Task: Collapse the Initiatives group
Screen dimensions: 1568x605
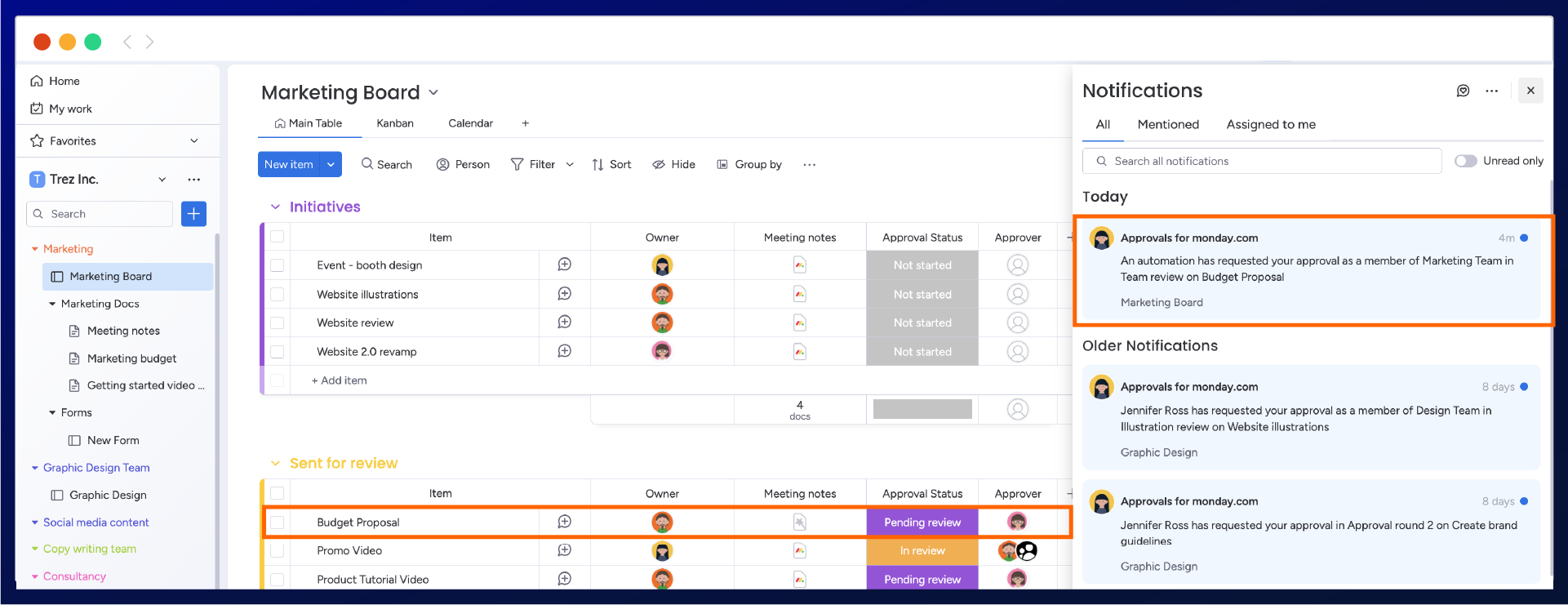Action: point(275,207)
